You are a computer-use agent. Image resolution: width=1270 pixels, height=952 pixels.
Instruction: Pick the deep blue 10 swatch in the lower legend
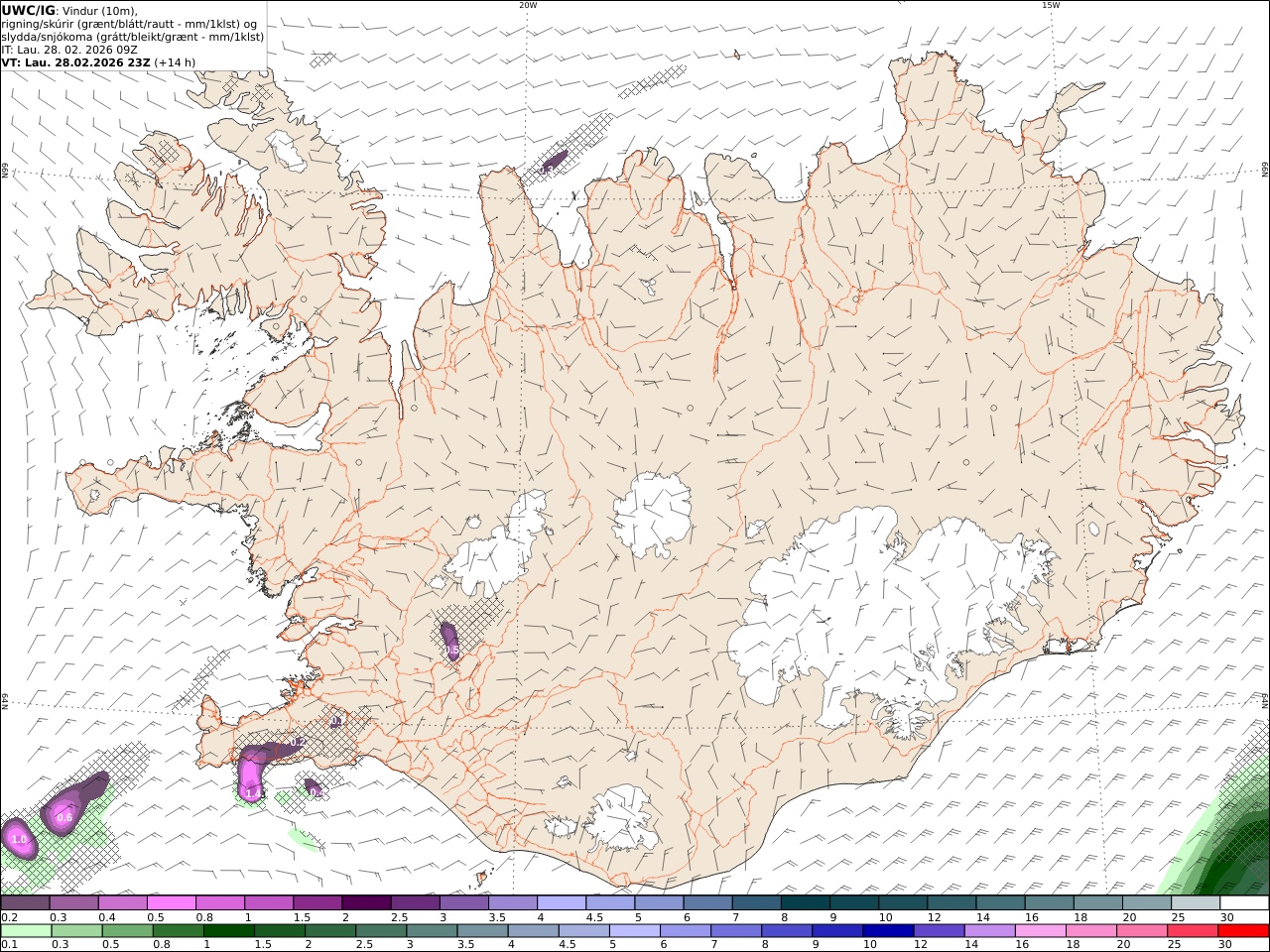[x=889, y=931]
